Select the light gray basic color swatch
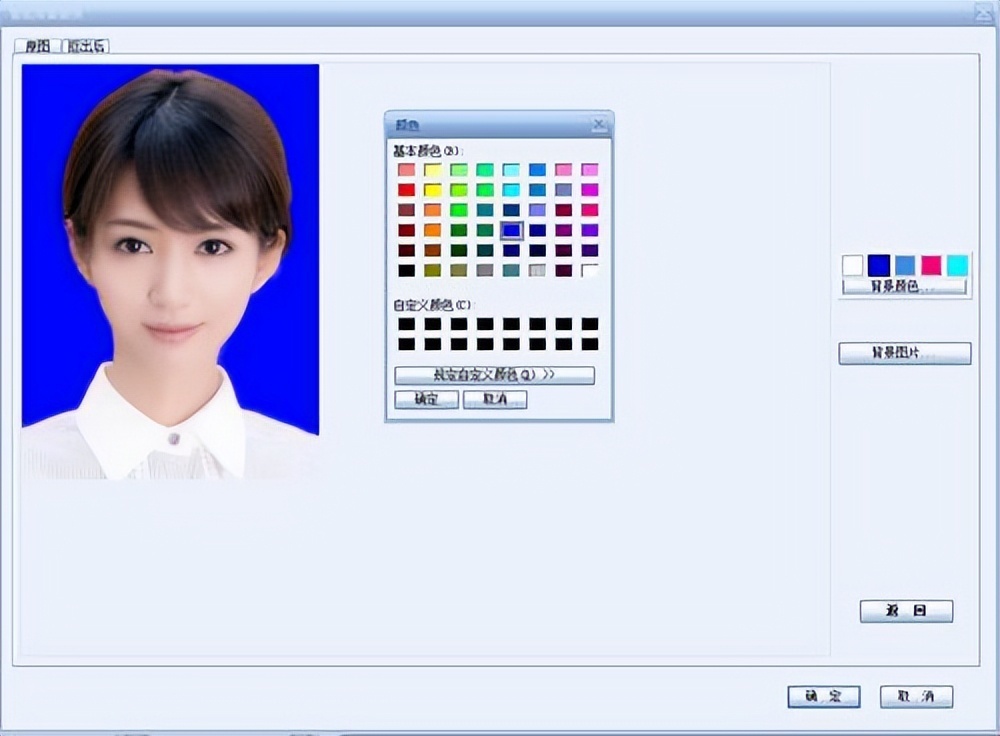 538,270
